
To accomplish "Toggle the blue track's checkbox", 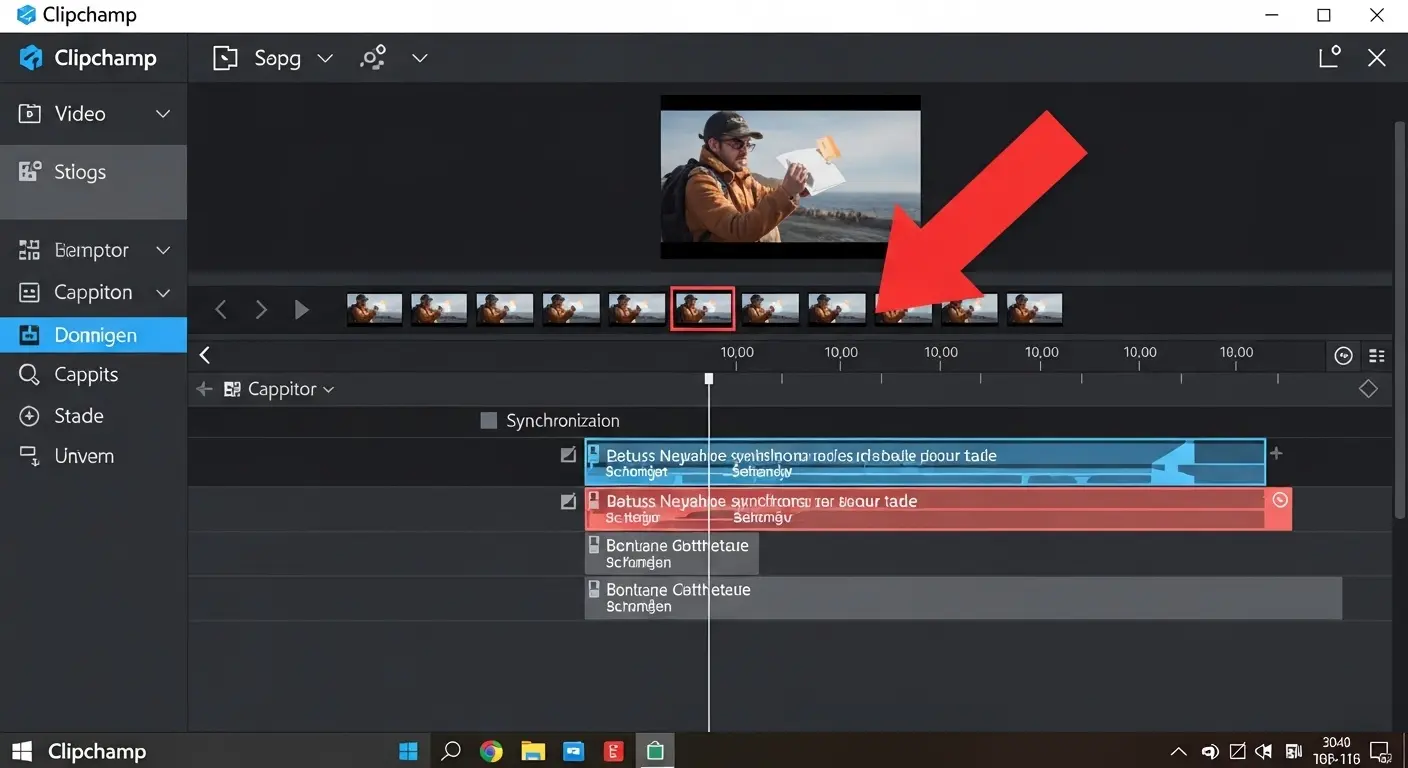I will (x=568, y=455).
